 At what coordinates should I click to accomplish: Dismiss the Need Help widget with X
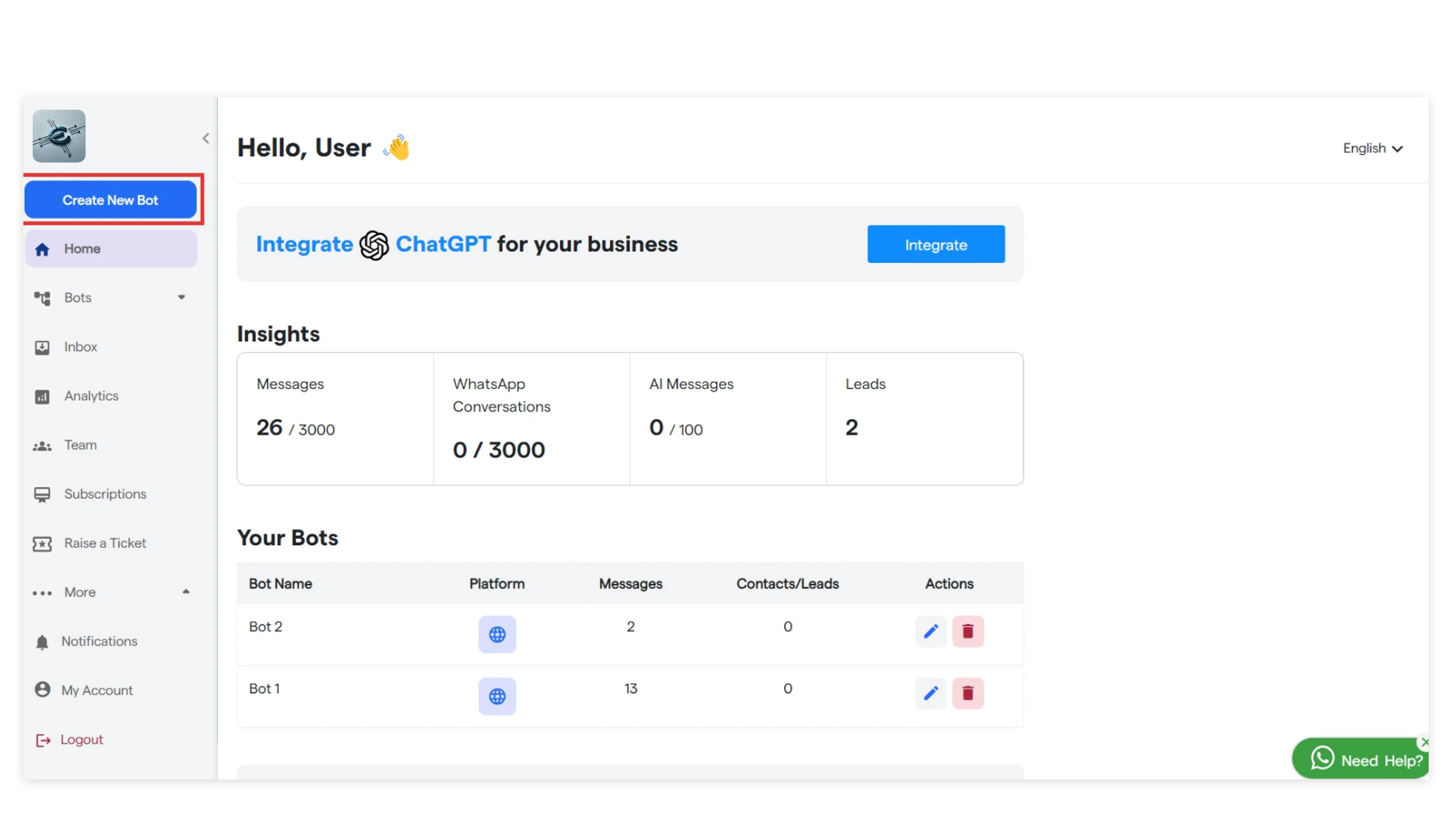click(x=1424, y=742)
